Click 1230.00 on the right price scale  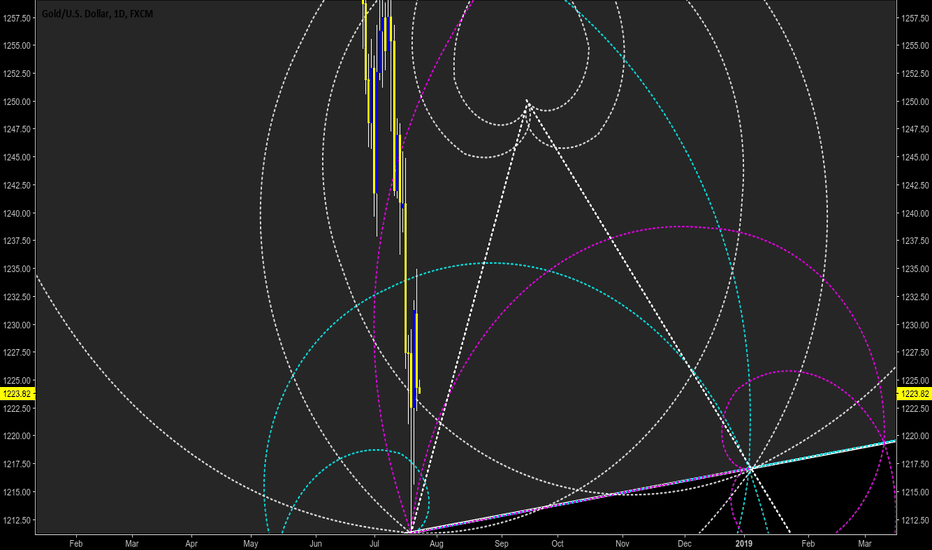coord(915,325)
